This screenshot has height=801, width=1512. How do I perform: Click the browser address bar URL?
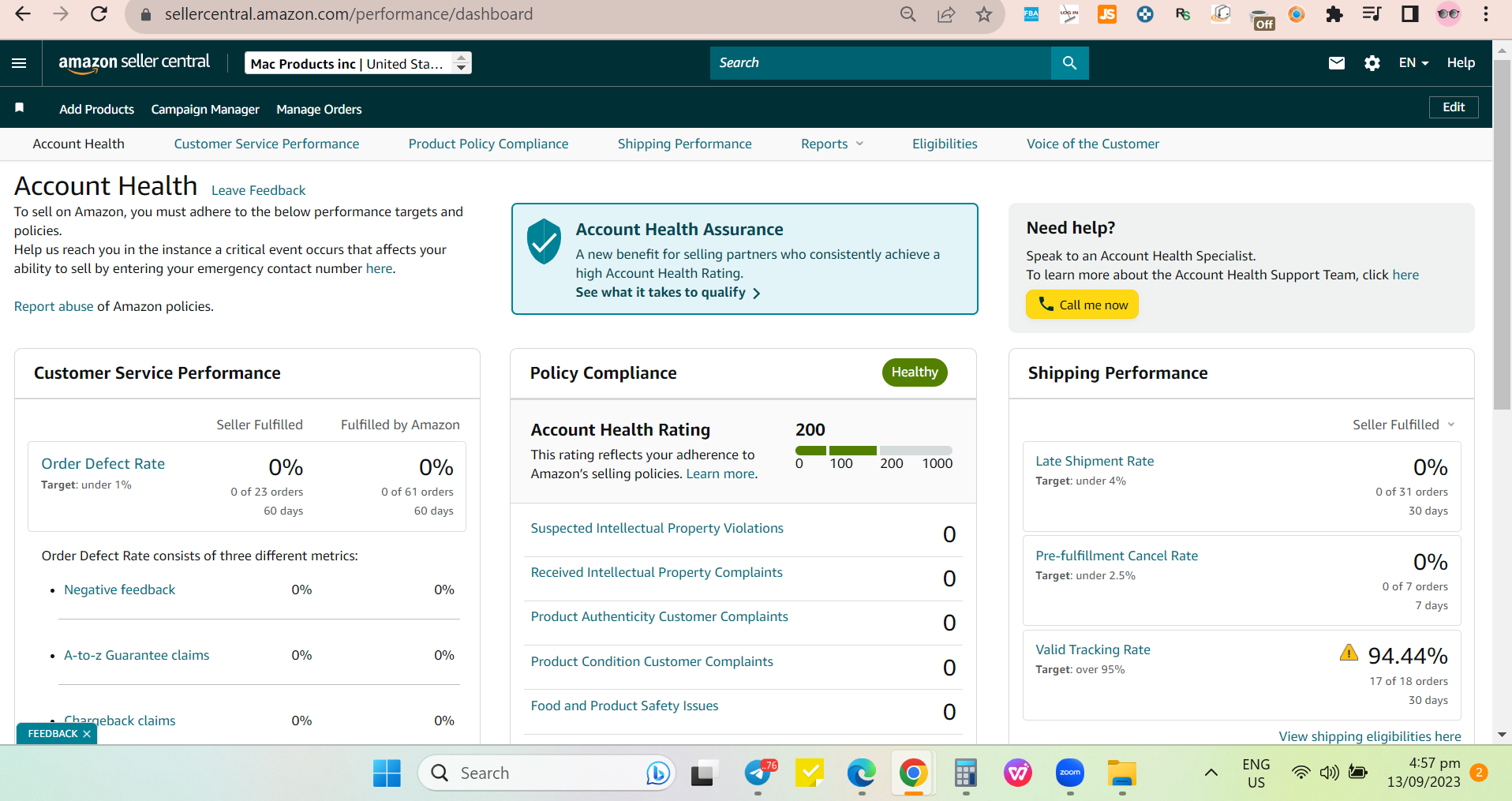click(349, 14)
